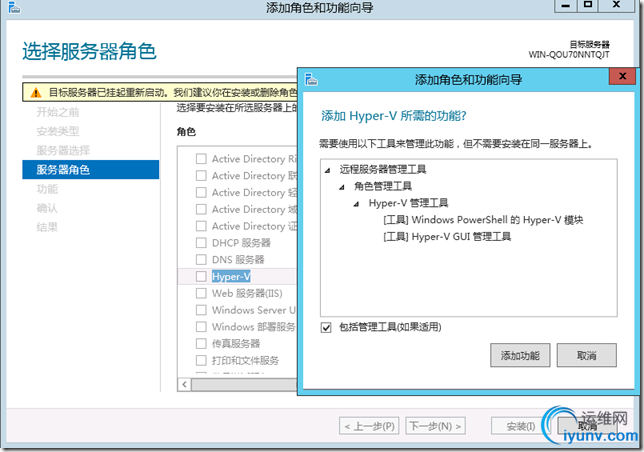Viewport: 644px width, 452px height.
Task: Click the 安装(I) button
Action: pos(520,426)
